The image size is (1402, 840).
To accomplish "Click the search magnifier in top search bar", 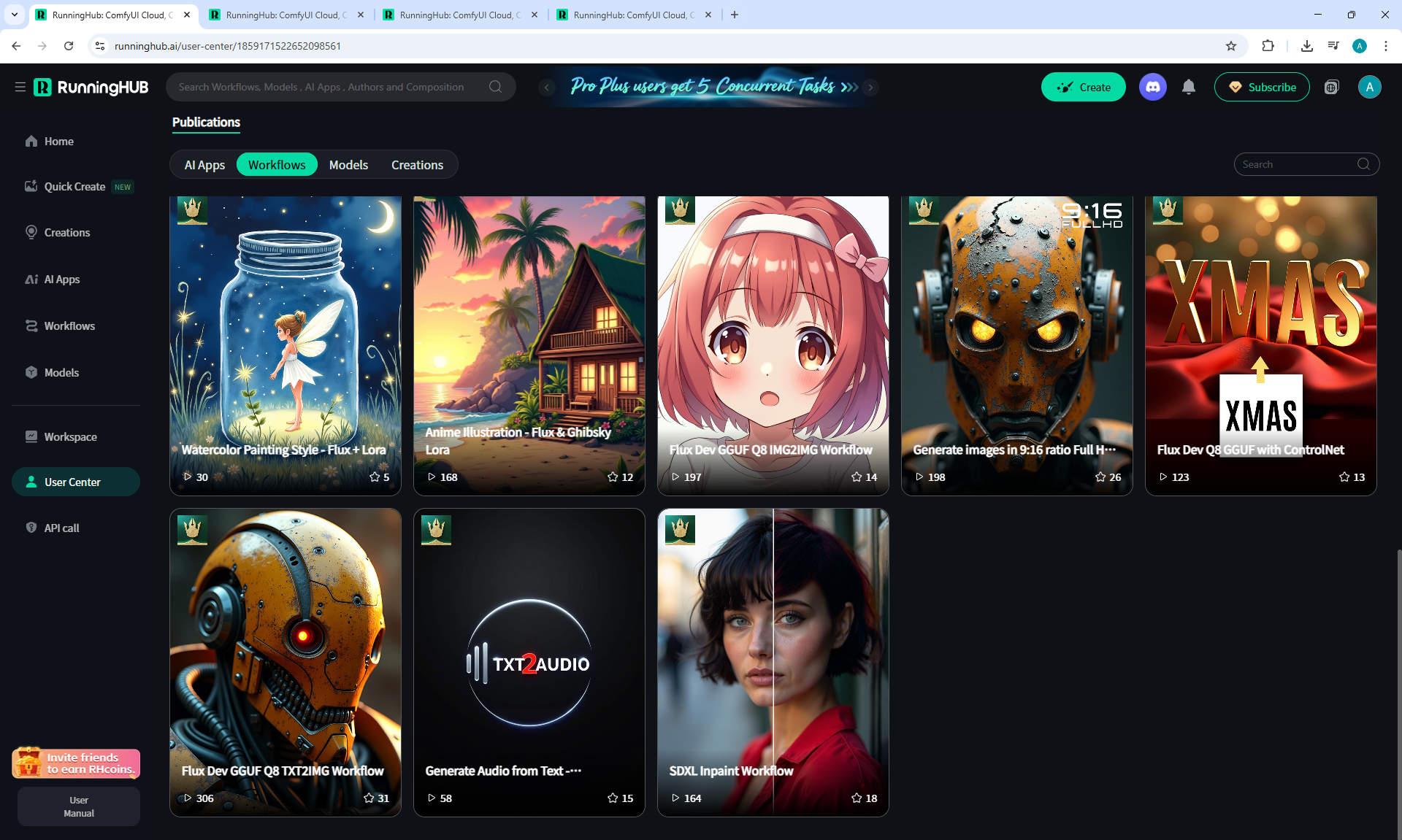I will [495, 87].
